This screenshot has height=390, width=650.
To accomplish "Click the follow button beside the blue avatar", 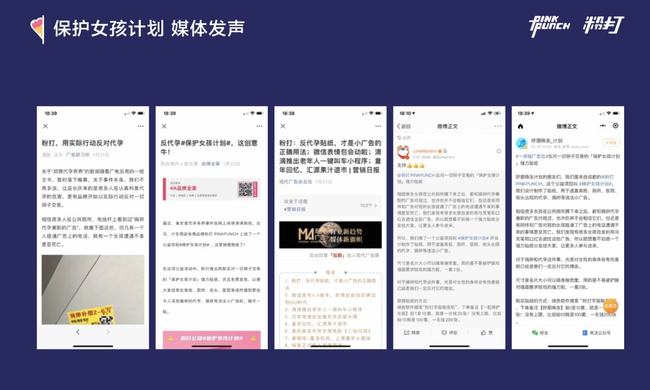I will click(x=611, y=143).
